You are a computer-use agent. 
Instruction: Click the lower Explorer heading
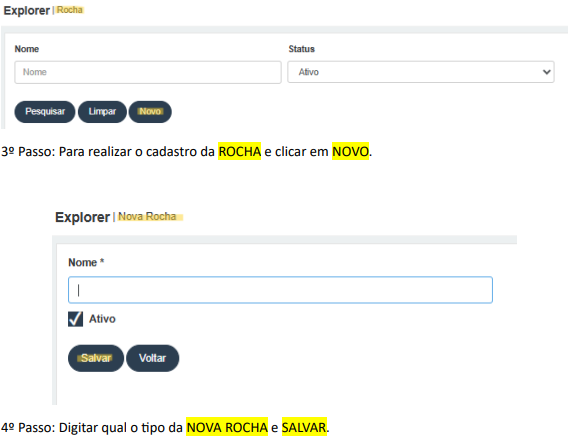pos(82,217)
